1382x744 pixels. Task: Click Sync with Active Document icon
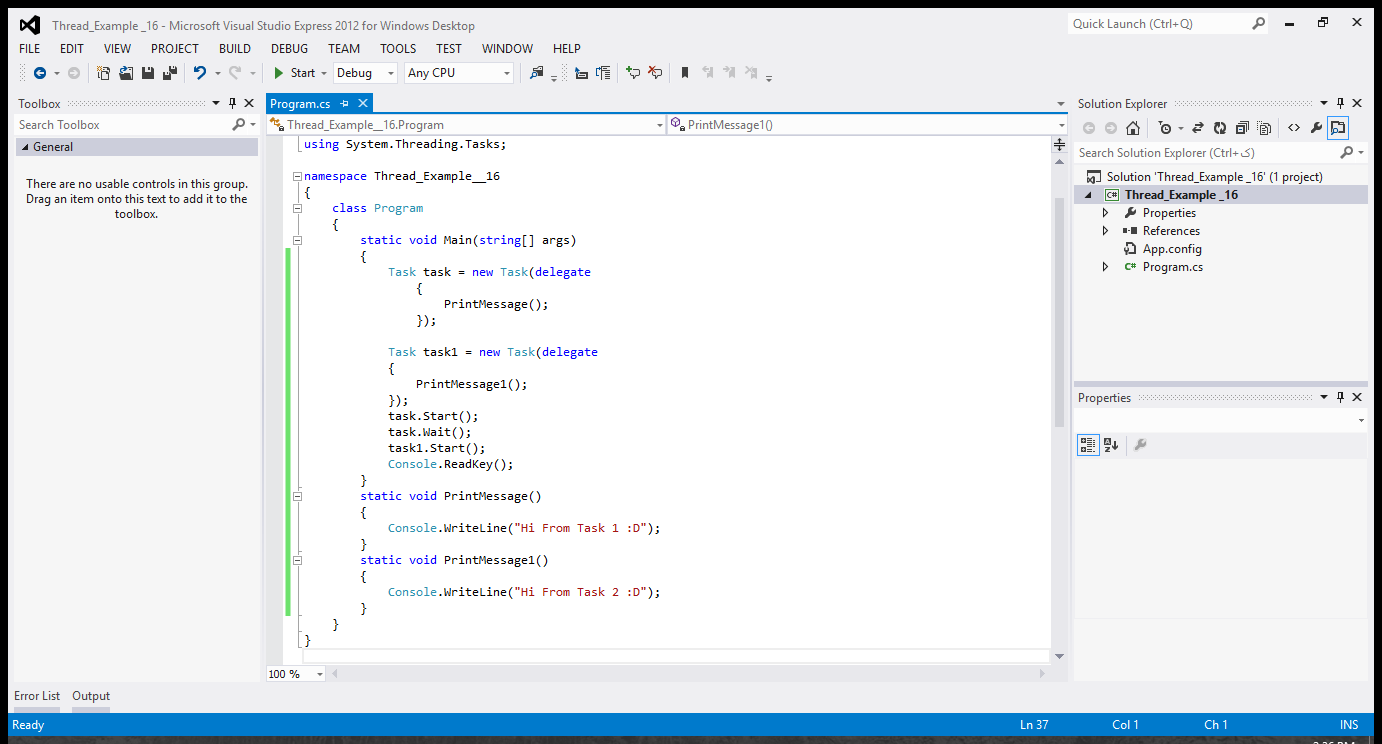point(1197,128)
